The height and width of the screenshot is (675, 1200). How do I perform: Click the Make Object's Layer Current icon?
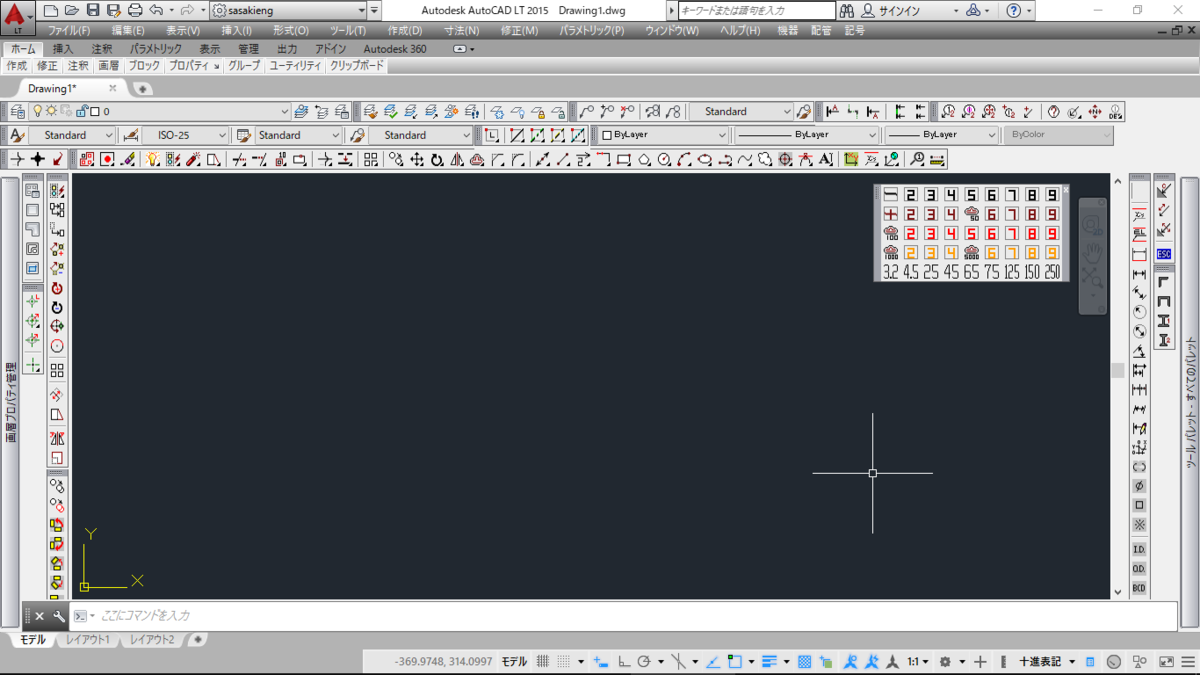[301, 111]
